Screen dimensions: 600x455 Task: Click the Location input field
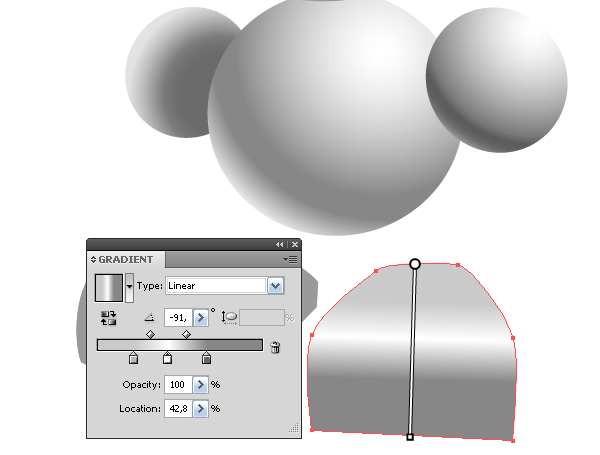(178, 409)
